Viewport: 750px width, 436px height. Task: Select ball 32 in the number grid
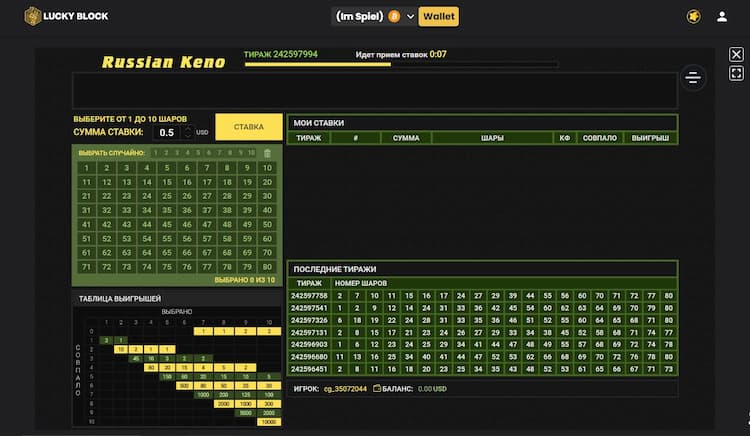[x=107, y=210]
